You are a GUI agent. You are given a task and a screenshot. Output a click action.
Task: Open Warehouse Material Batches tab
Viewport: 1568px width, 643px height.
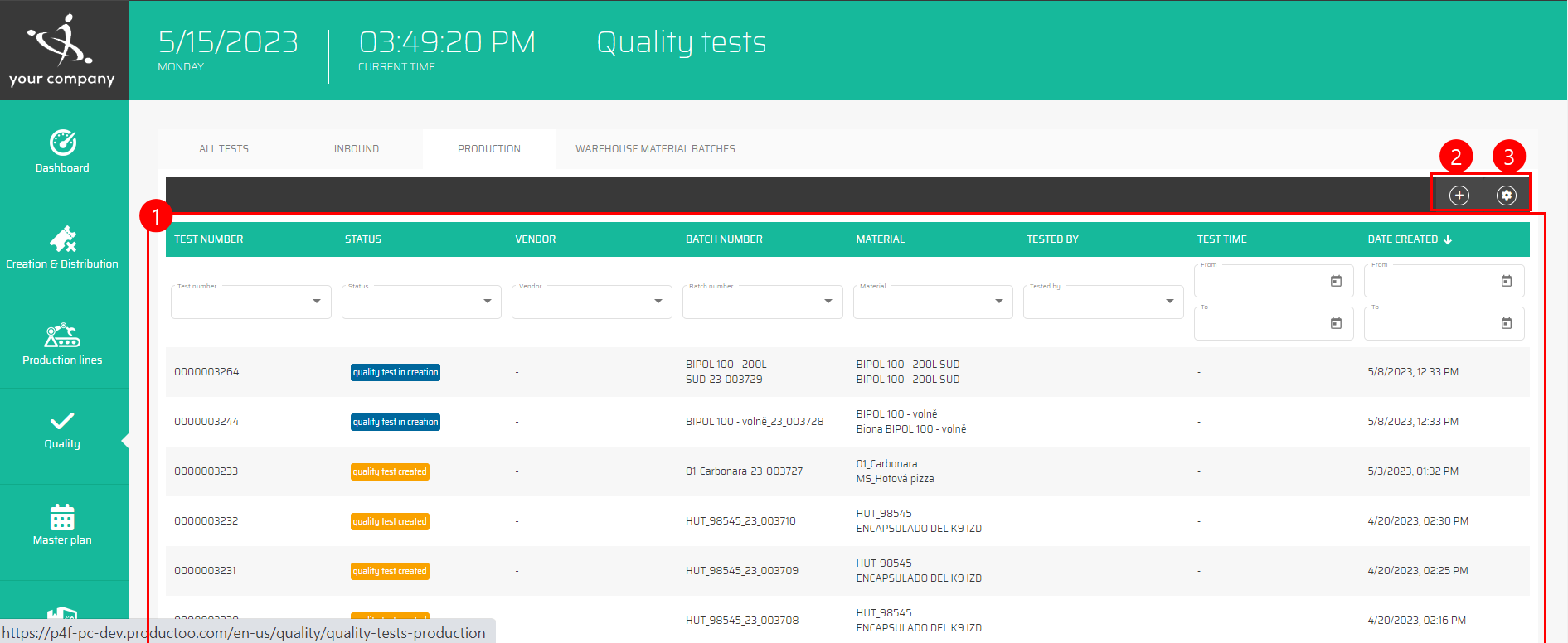click(655, 149)
